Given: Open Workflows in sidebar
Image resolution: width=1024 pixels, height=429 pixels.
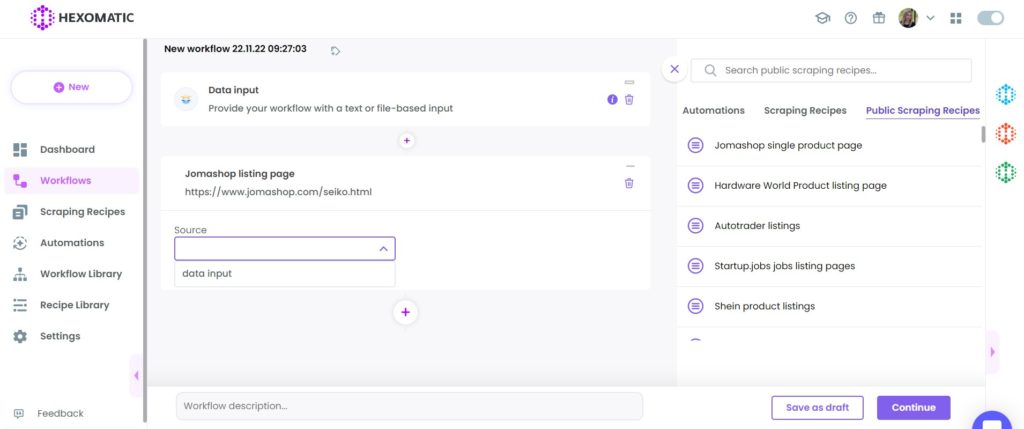Looking at the screenshot, I should point(65,181).
